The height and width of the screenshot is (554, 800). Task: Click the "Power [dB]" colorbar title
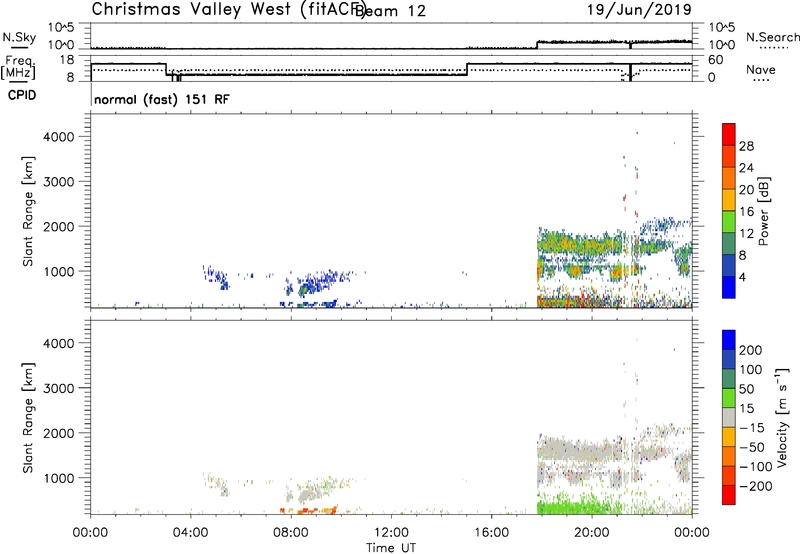763,211
